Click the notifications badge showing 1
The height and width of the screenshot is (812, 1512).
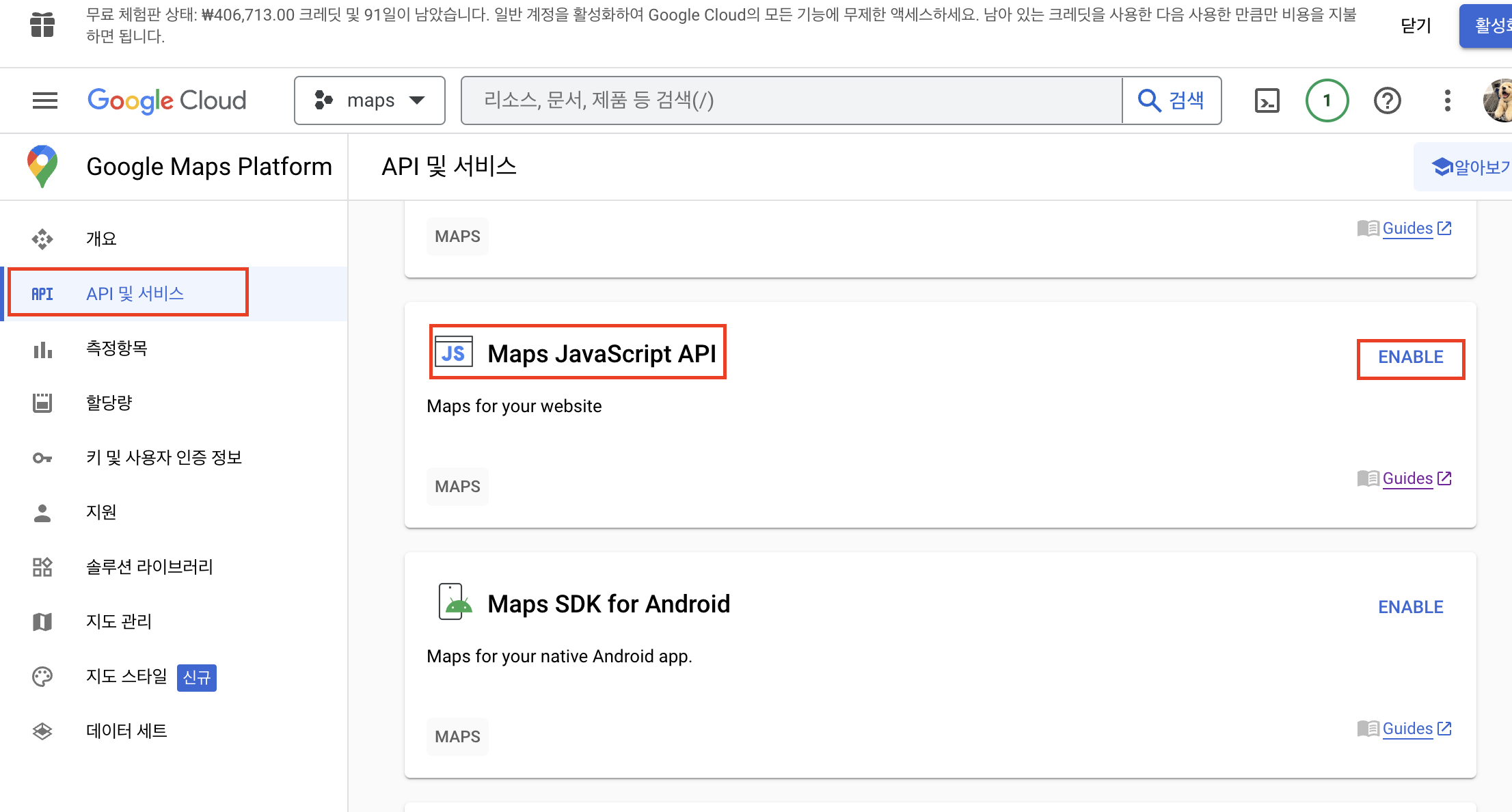[x=1327, y=100]
